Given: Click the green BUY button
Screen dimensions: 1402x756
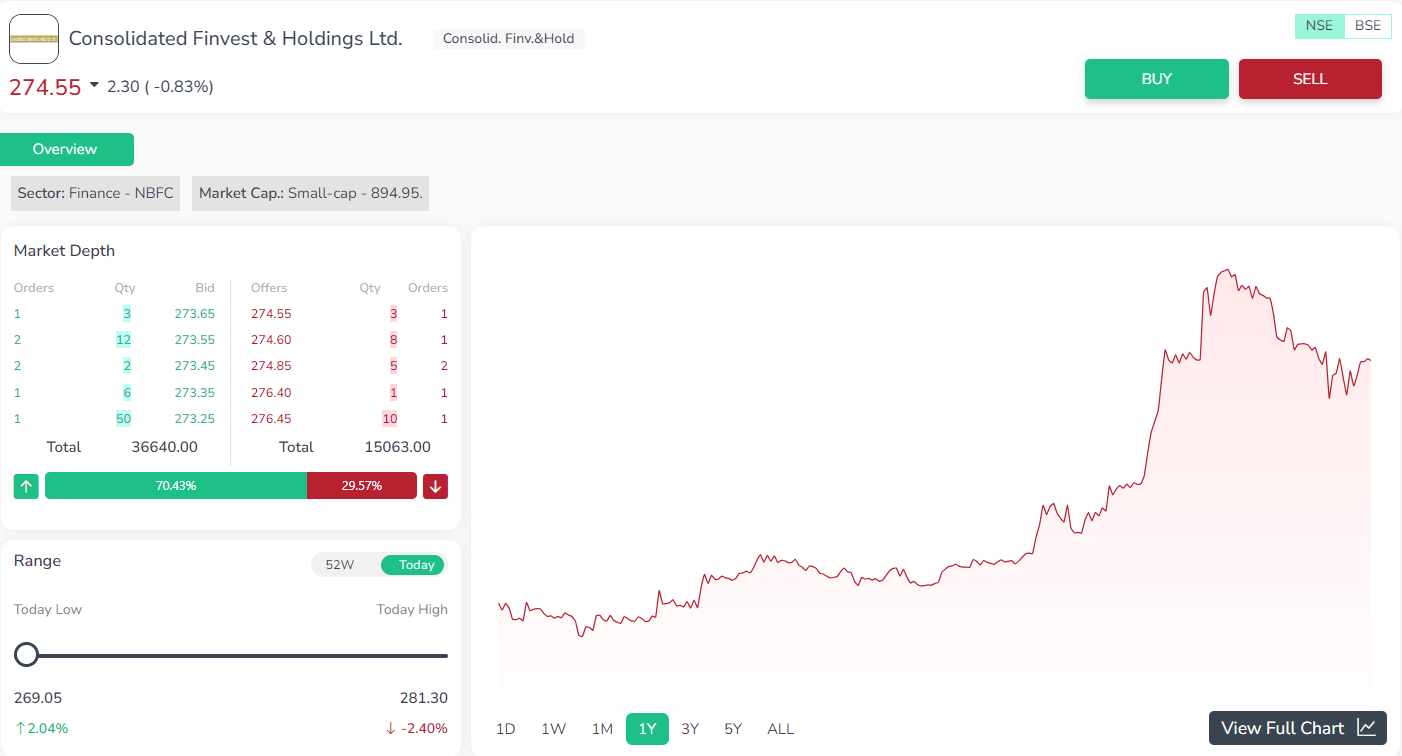Looking at the screenshot, I should tap(1156, 79).
